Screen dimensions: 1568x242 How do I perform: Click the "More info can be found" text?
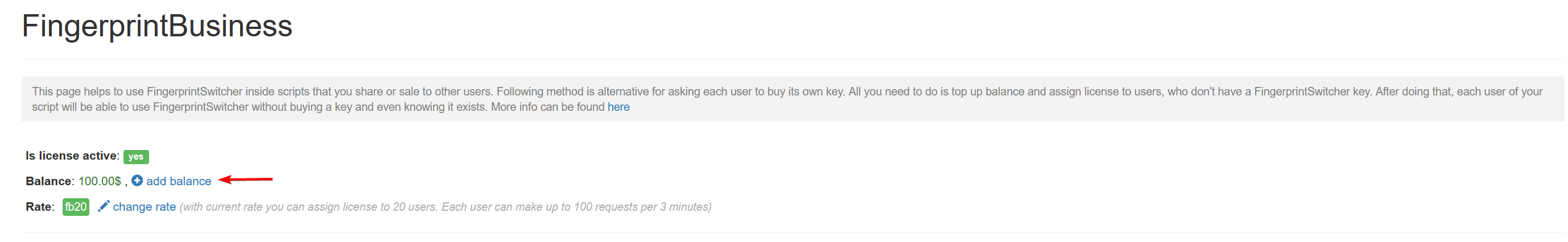(547, 107)
